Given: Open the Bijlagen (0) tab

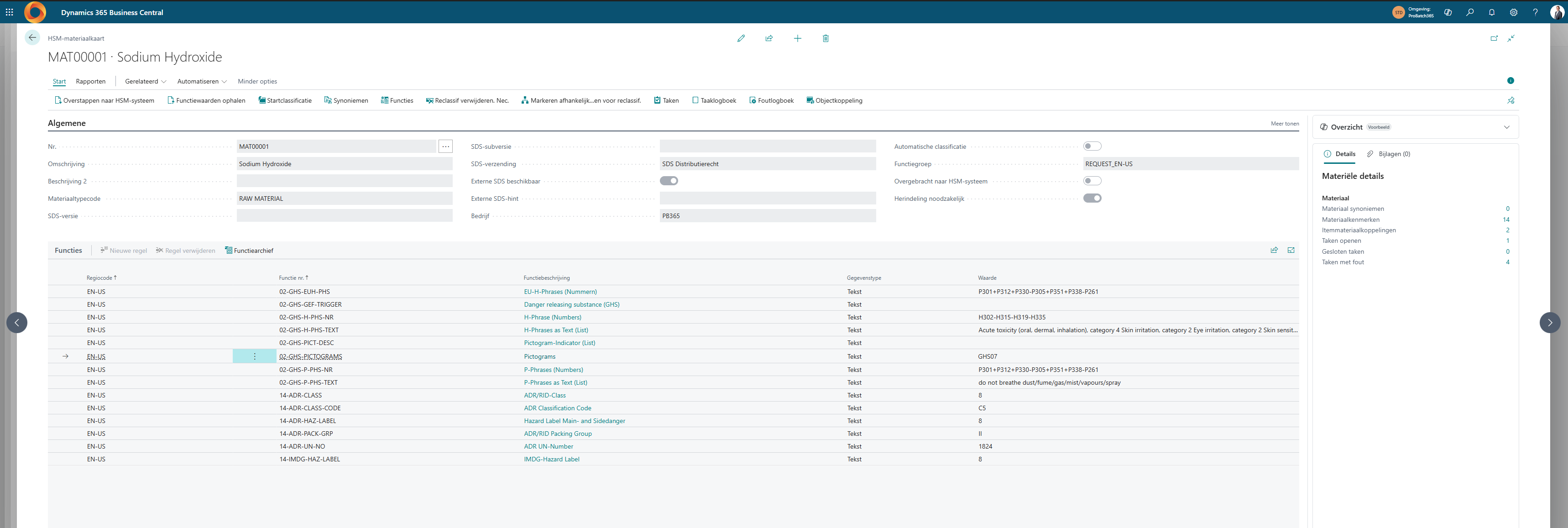Looking at the screenshot, I should 1393,154.
